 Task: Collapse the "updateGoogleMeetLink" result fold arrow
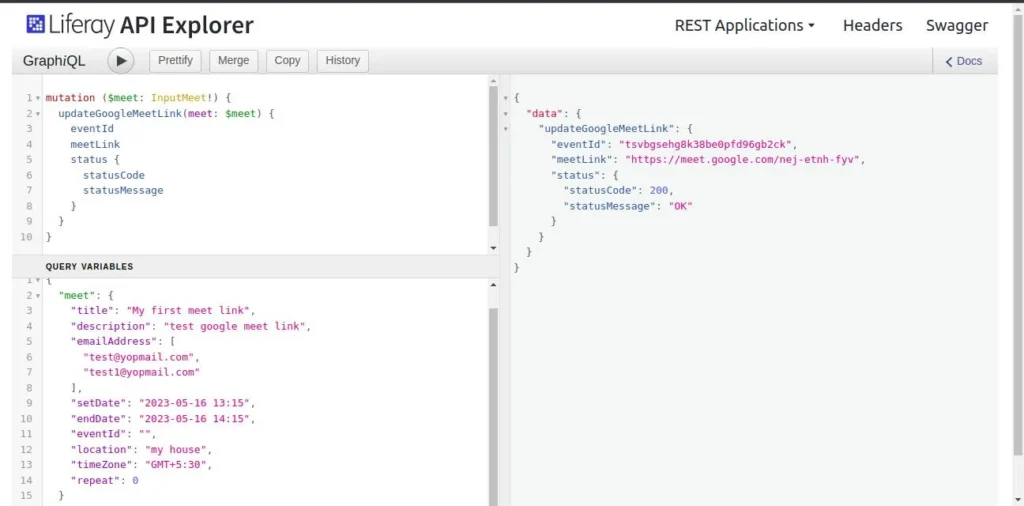click(505, 129)
